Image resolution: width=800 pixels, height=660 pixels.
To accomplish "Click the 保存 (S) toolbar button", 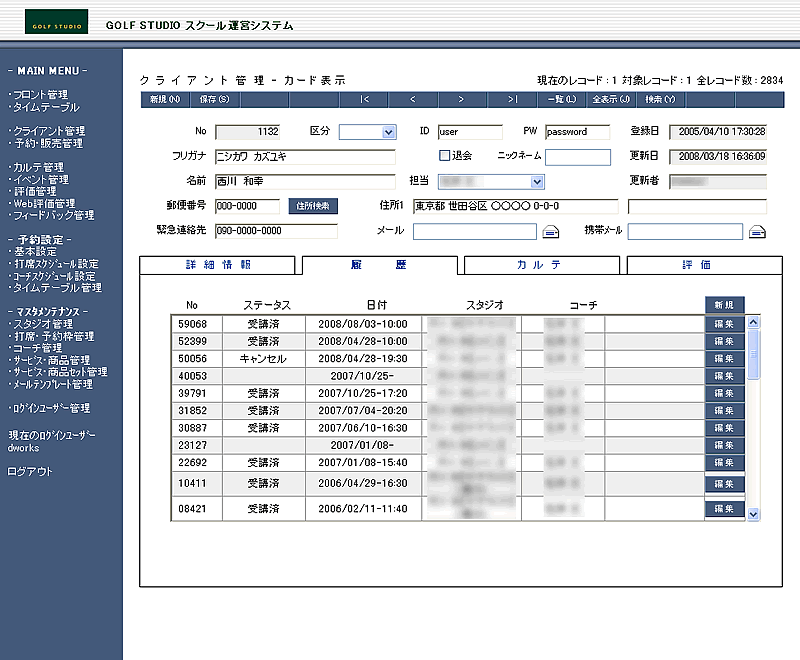I will click(x=214, y=99).
